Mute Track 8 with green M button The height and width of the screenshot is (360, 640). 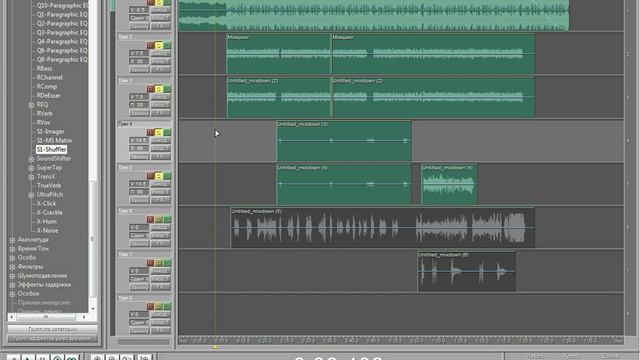pos(167,307)
